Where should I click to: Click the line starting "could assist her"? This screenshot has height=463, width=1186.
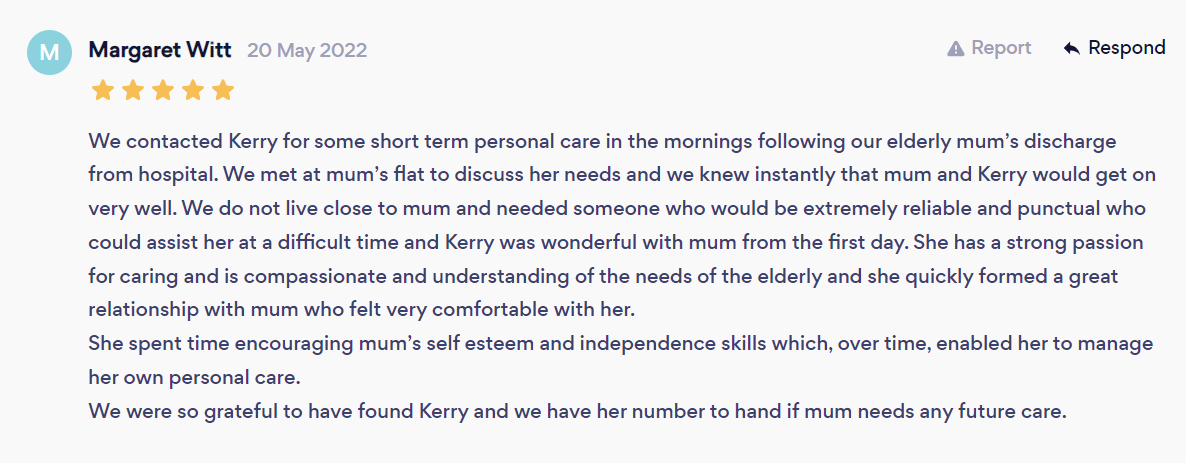click(x=616, y=244)
